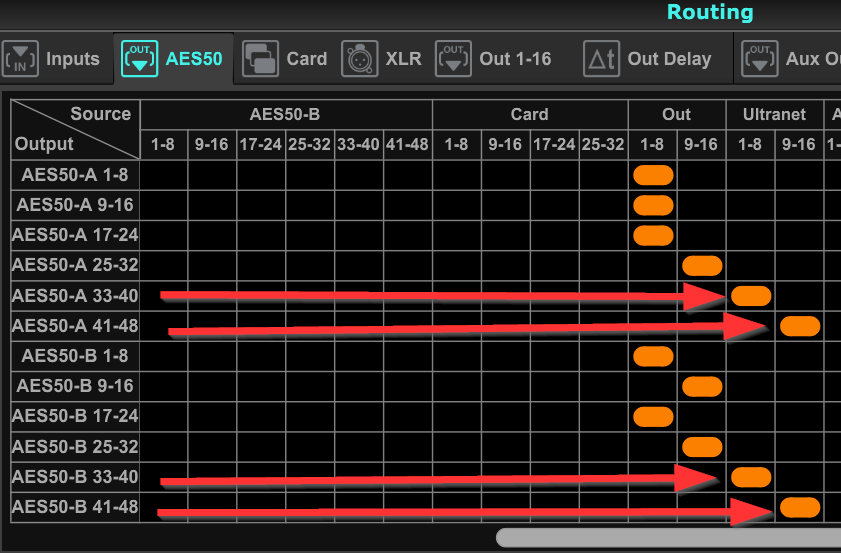This screenshot has height=553, width=841.
Task: Click the Card tab icon
Action: pyautogui.click(x=261, y=59)
